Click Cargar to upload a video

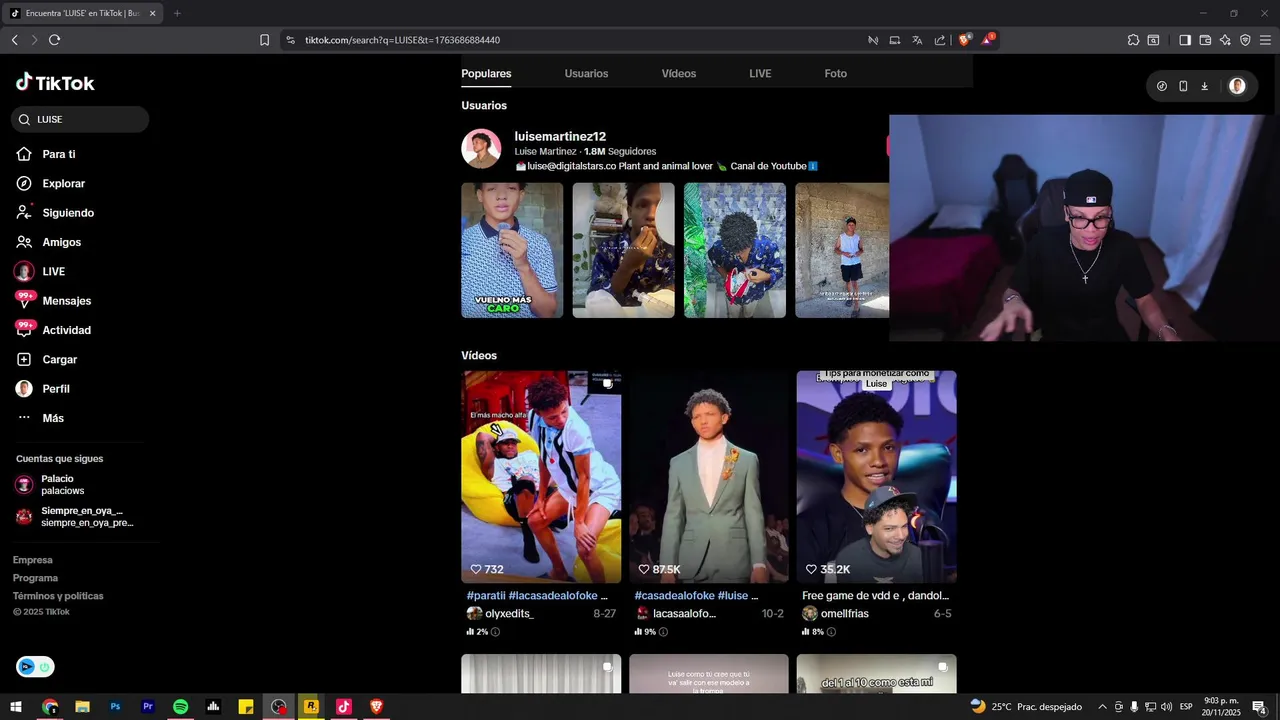tap(47, 360)
